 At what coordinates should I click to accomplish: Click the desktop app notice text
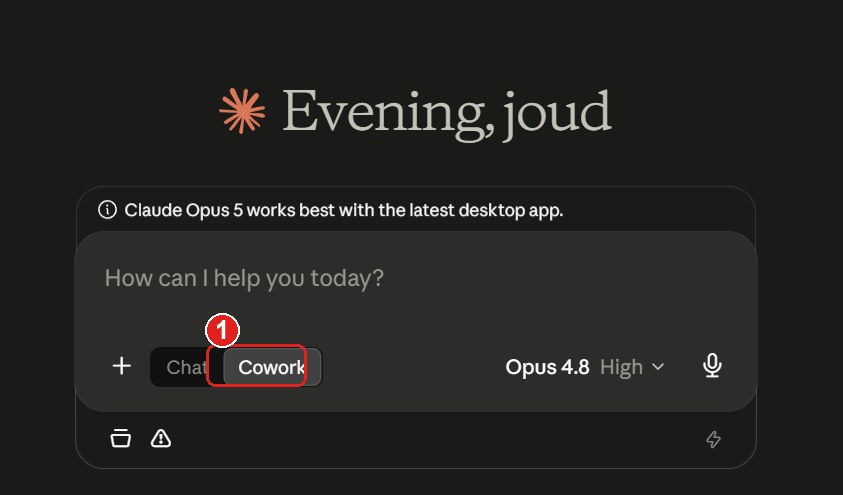(x=344, y=210)
